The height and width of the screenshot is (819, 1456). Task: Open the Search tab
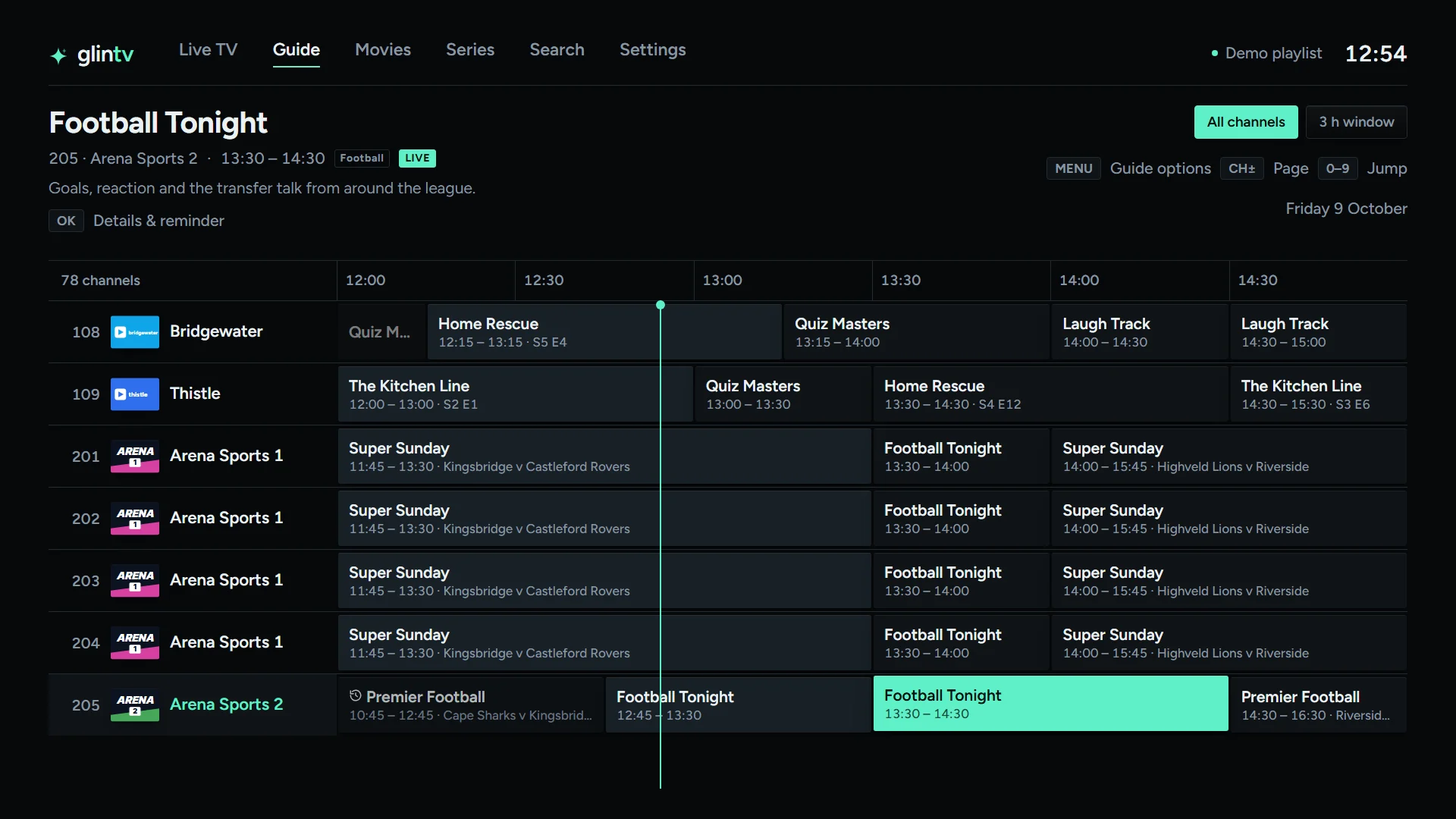tap(557, 50)
